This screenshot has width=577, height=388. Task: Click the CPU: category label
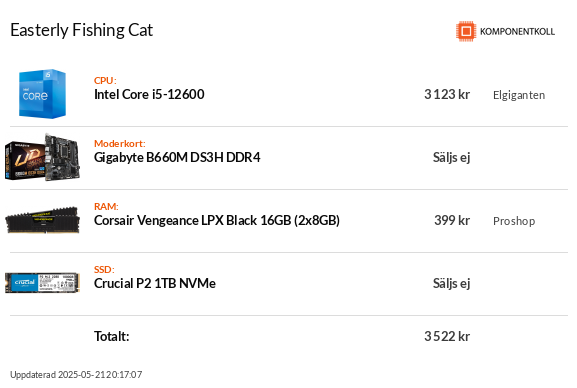(105, 80)
